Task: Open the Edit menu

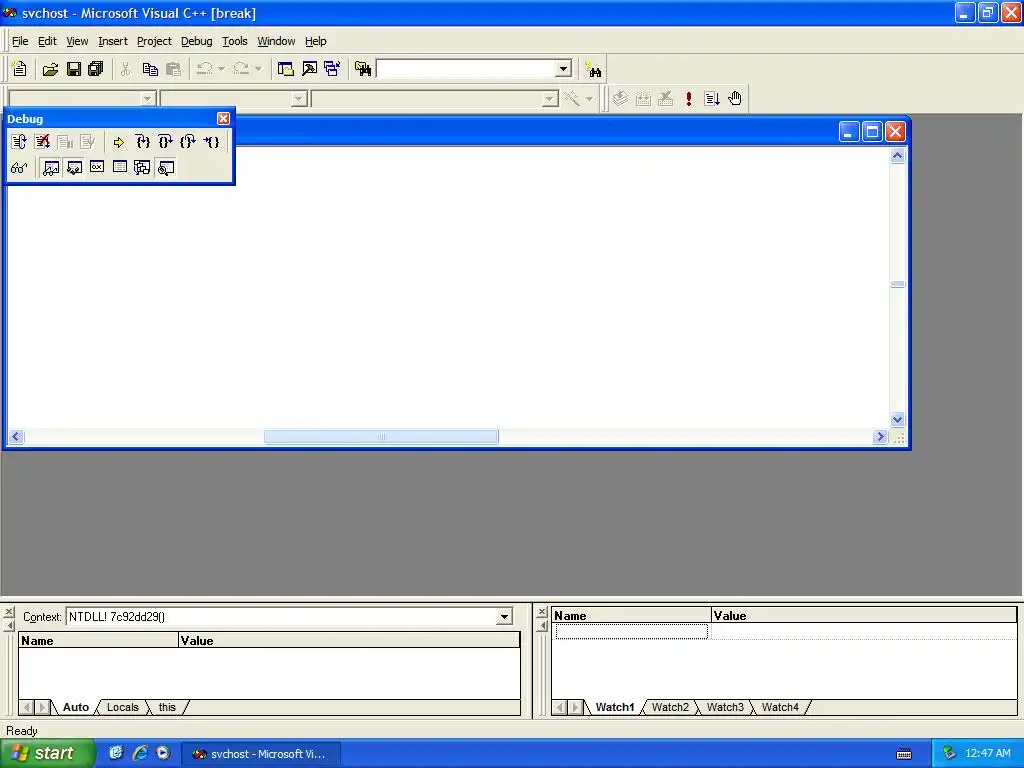Action: 47,41
